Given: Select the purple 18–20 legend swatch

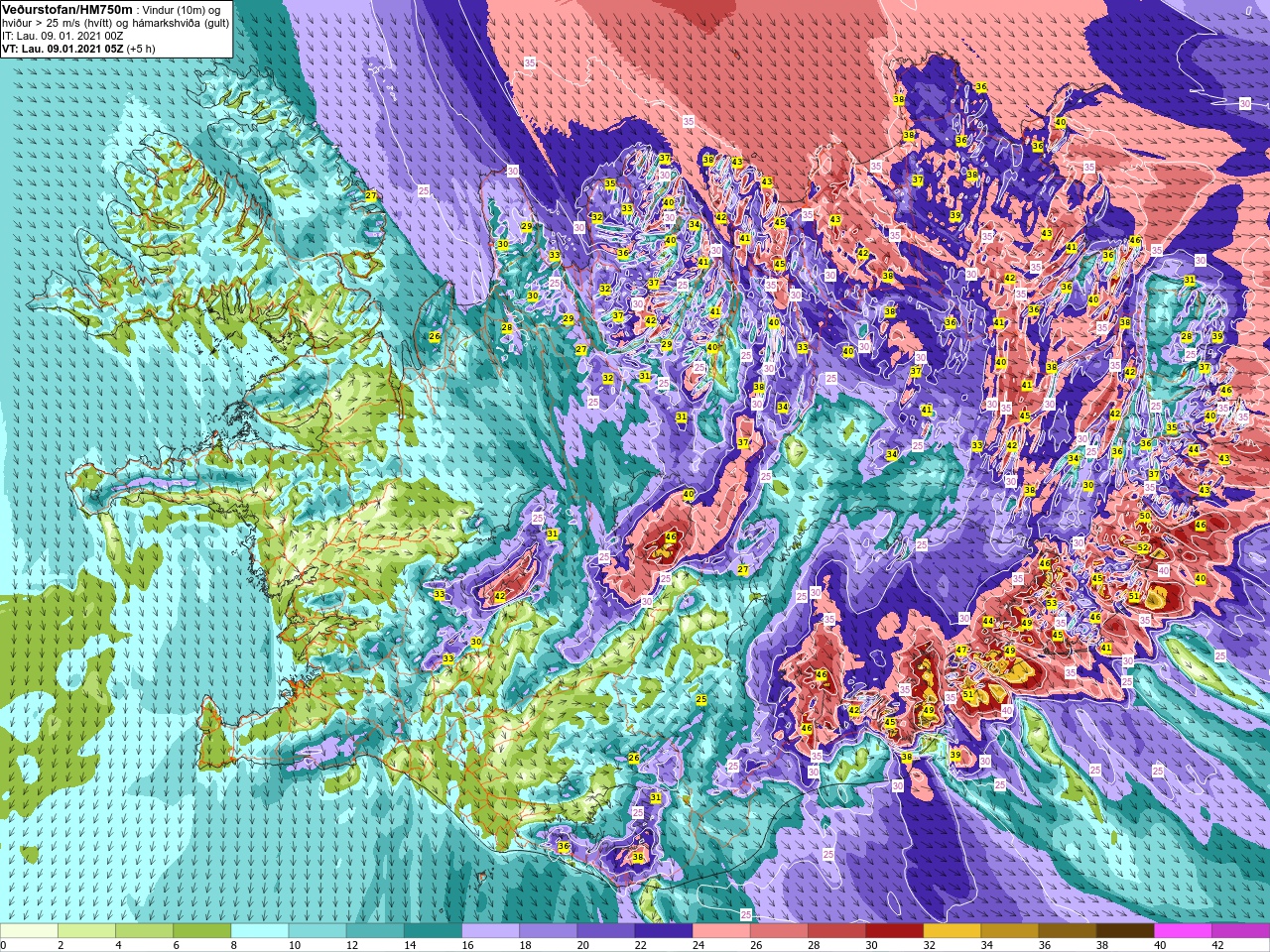Looking at the screenshot, I should tap(548, 931).
